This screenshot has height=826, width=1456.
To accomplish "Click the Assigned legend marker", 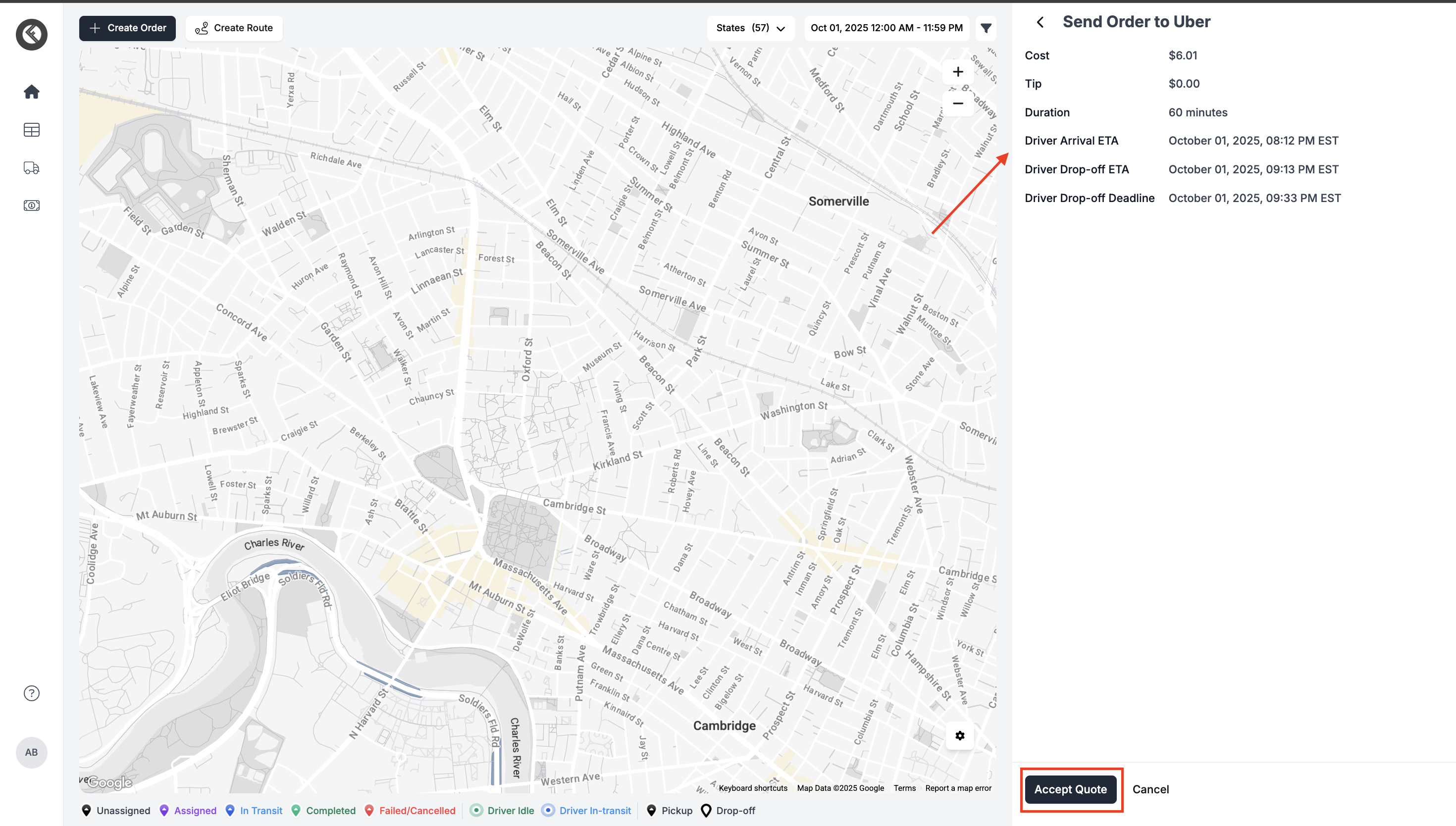I will [164, 810].
